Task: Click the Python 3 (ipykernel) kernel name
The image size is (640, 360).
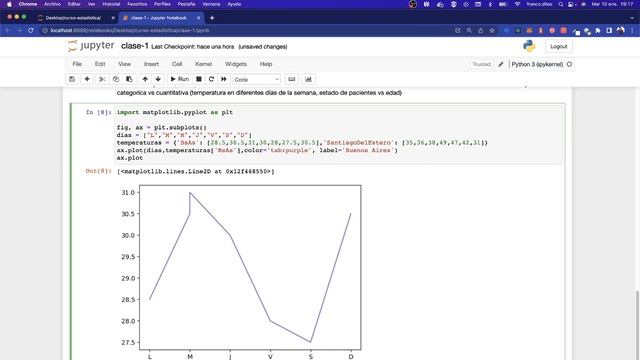Action: [537, 64]
